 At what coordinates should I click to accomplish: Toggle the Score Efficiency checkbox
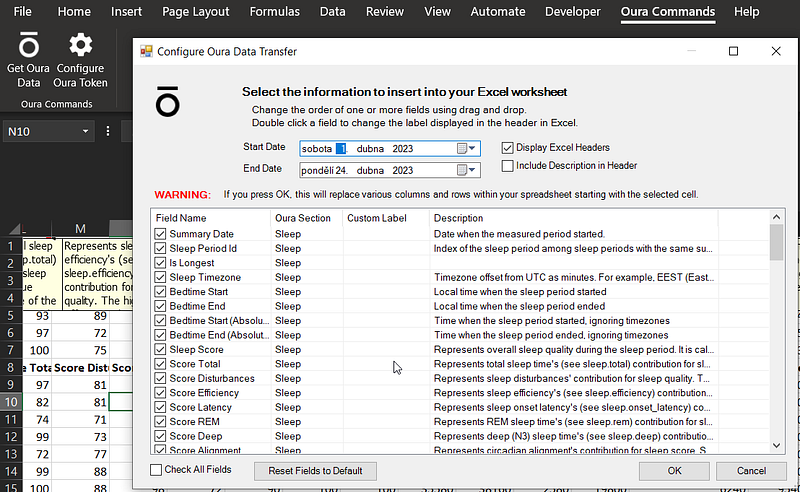tap(160, 393)
